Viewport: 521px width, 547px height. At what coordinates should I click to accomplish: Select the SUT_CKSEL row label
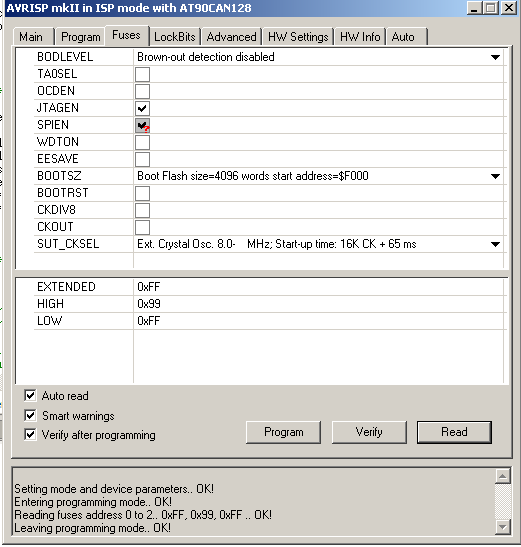point(68,244)
